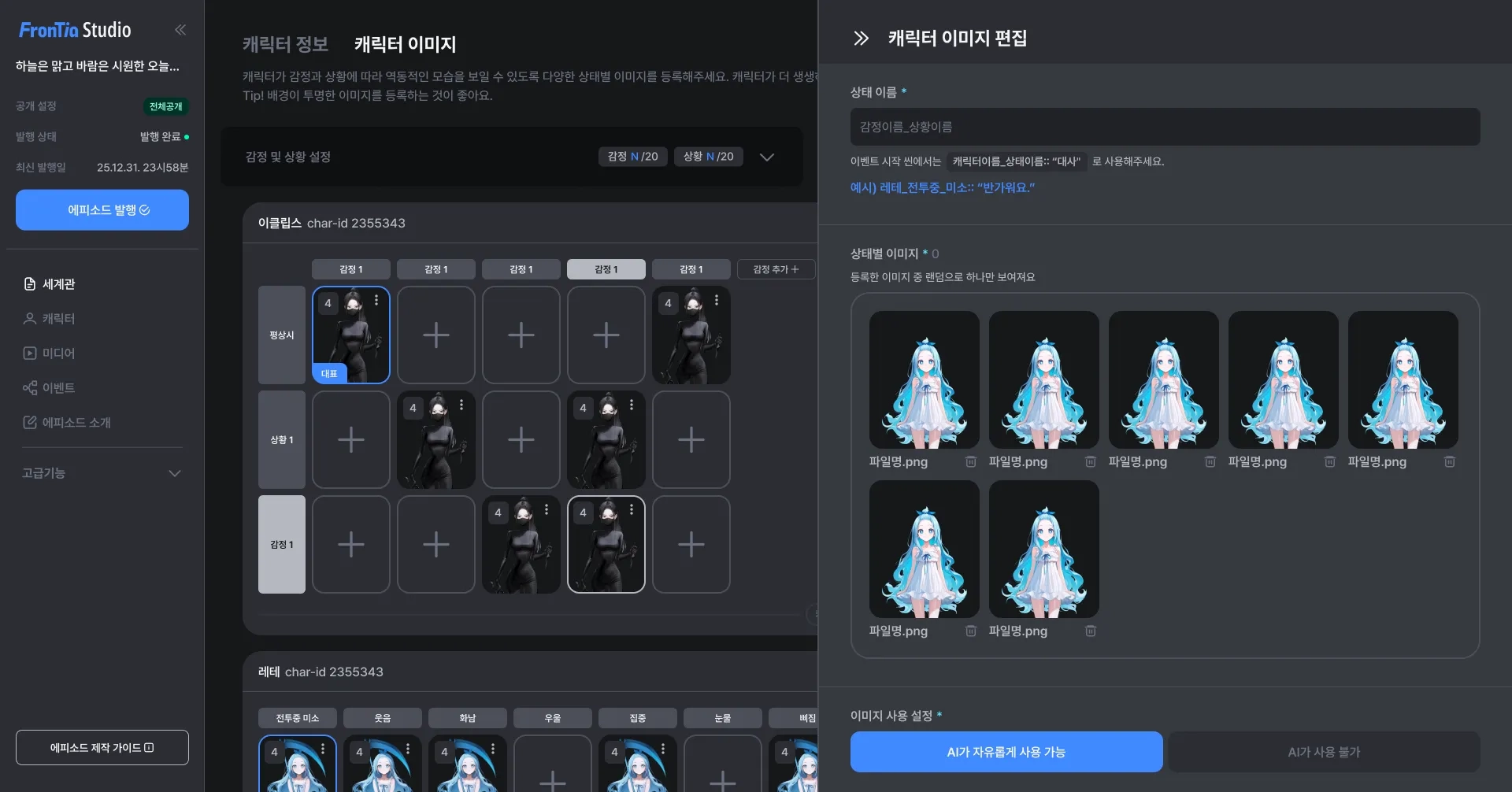The height and width of the screenshot is (792, 1512).
Task: Switch to 캐릭터 이미지 tab
Action: click(x=405, y=44)
